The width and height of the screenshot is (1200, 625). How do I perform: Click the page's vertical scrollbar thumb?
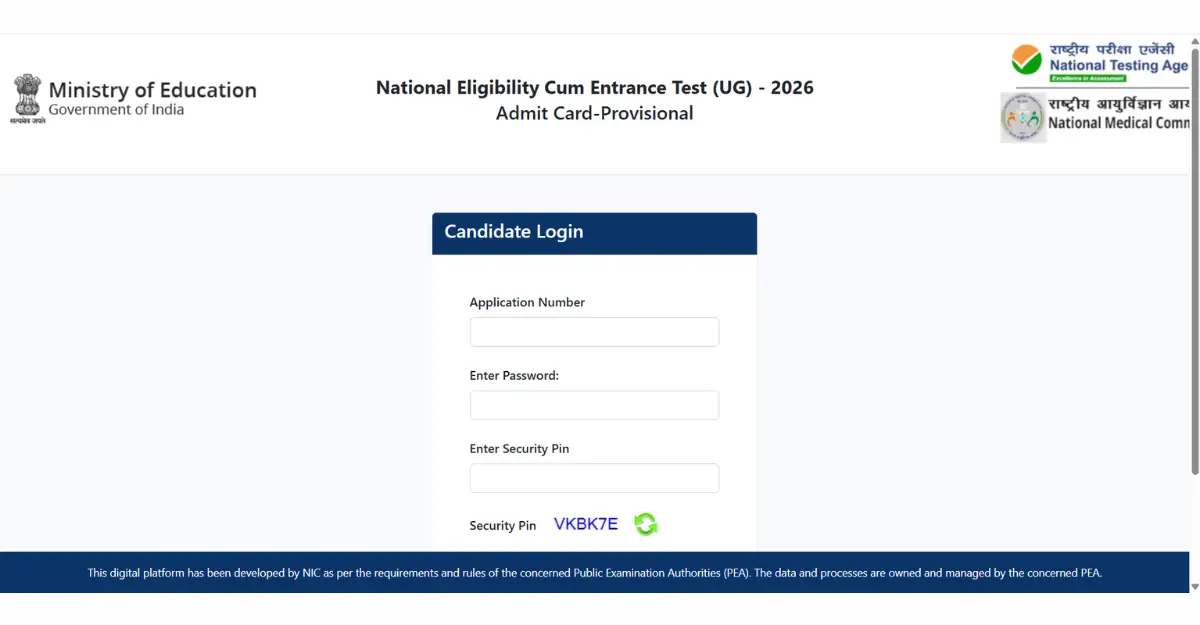tap(1194, 260)
